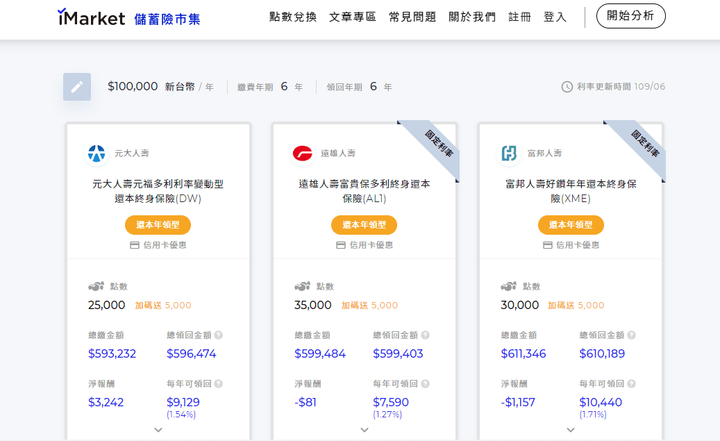Open 關於我們 page
Viewport: 720px width, 441px height.
click(472, 17)
